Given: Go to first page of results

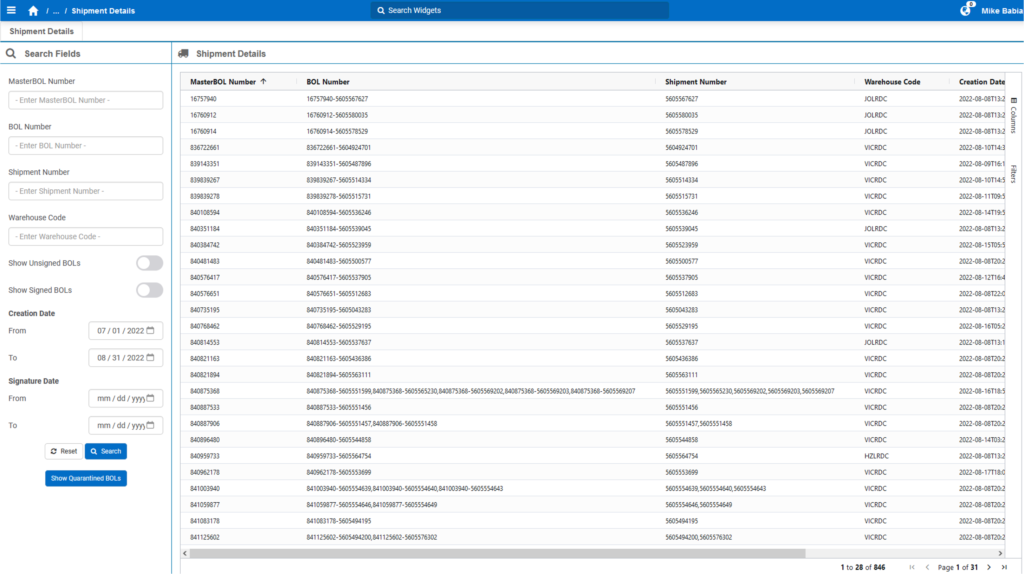Looking at the screenshot, I should [912, 567].
